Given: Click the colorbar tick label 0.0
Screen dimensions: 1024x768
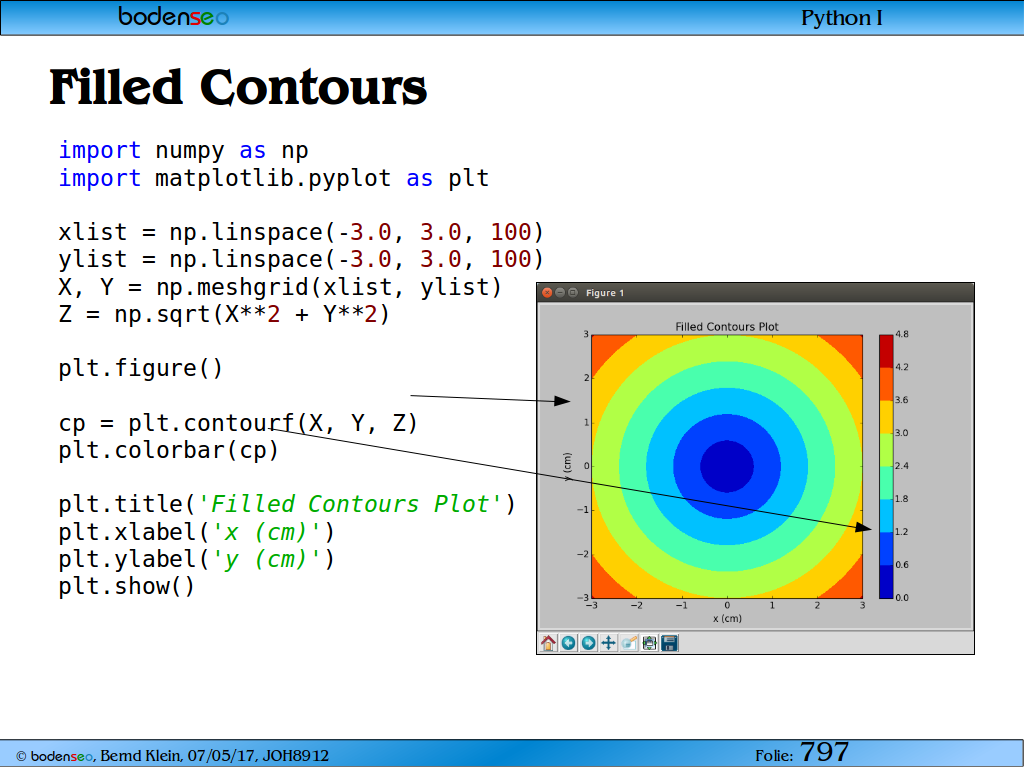Looking at the screenshot, I should pyautogui.click(x=902, y=597).
